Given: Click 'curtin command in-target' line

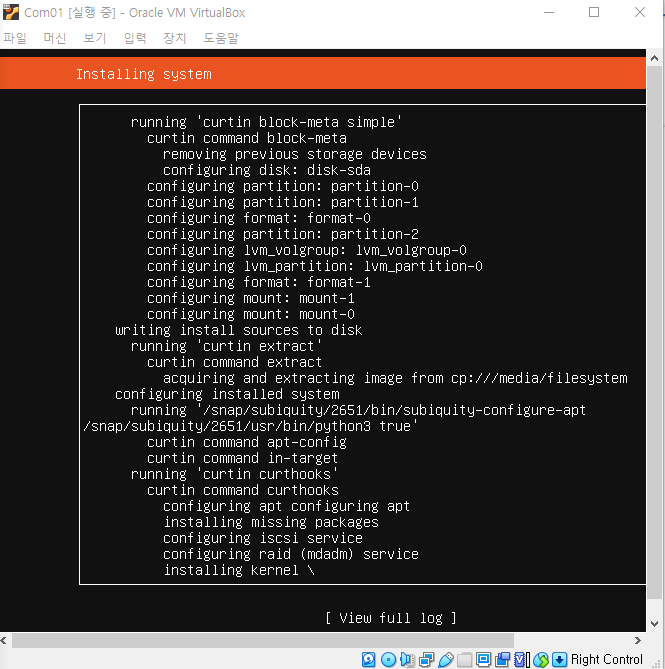Looking at the screenshot, I should pyautogui.click(x=242, y=458).
